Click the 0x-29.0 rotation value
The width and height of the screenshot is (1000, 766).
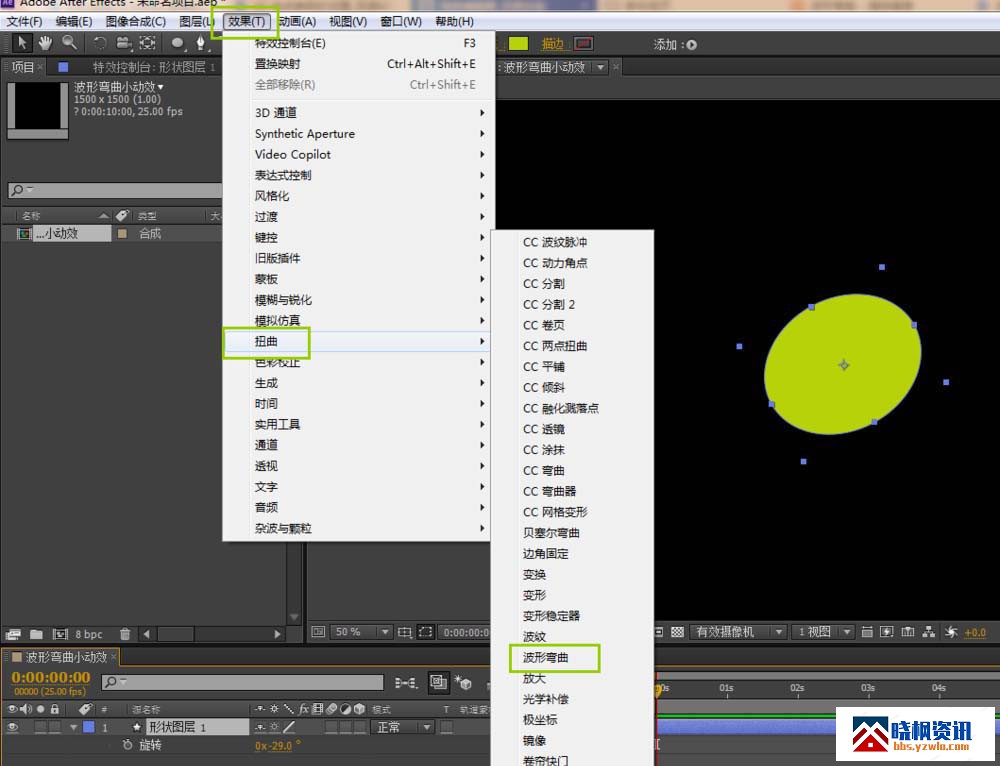tap(273, 745)
